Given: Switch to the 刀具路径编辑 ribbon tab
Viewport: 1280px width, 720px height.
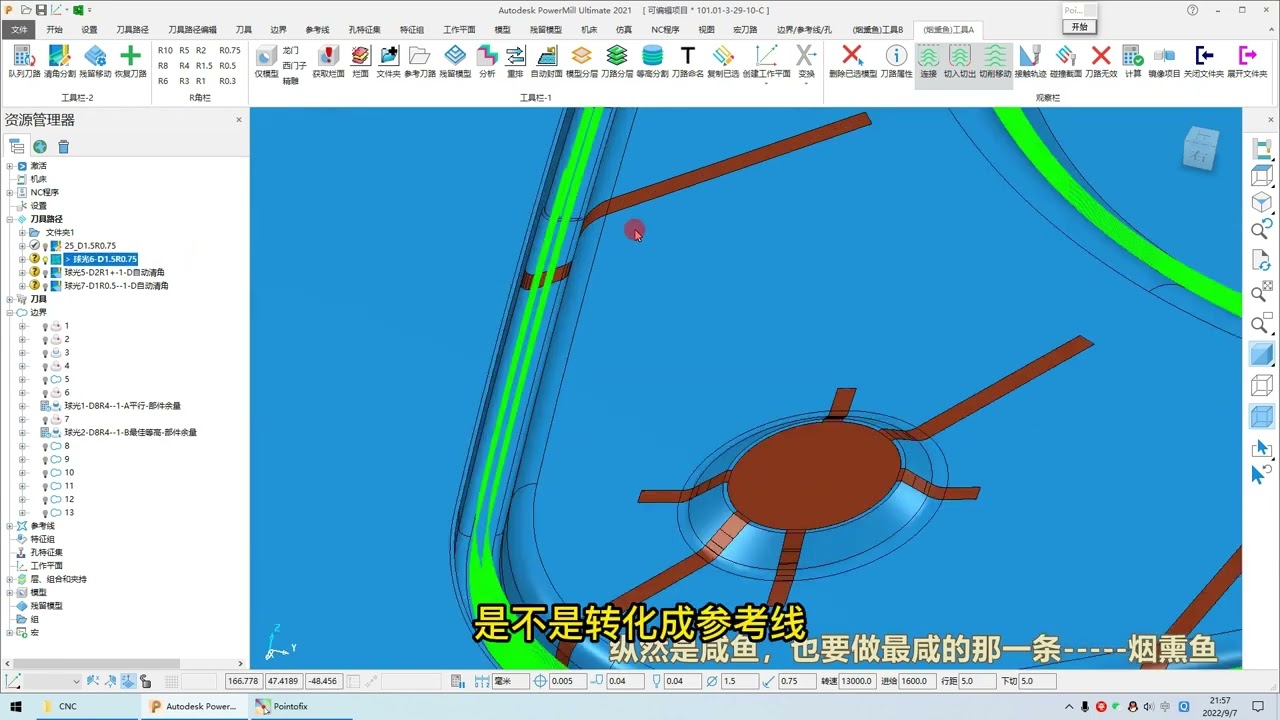Looking at the screenshot, I should [192, 30].
